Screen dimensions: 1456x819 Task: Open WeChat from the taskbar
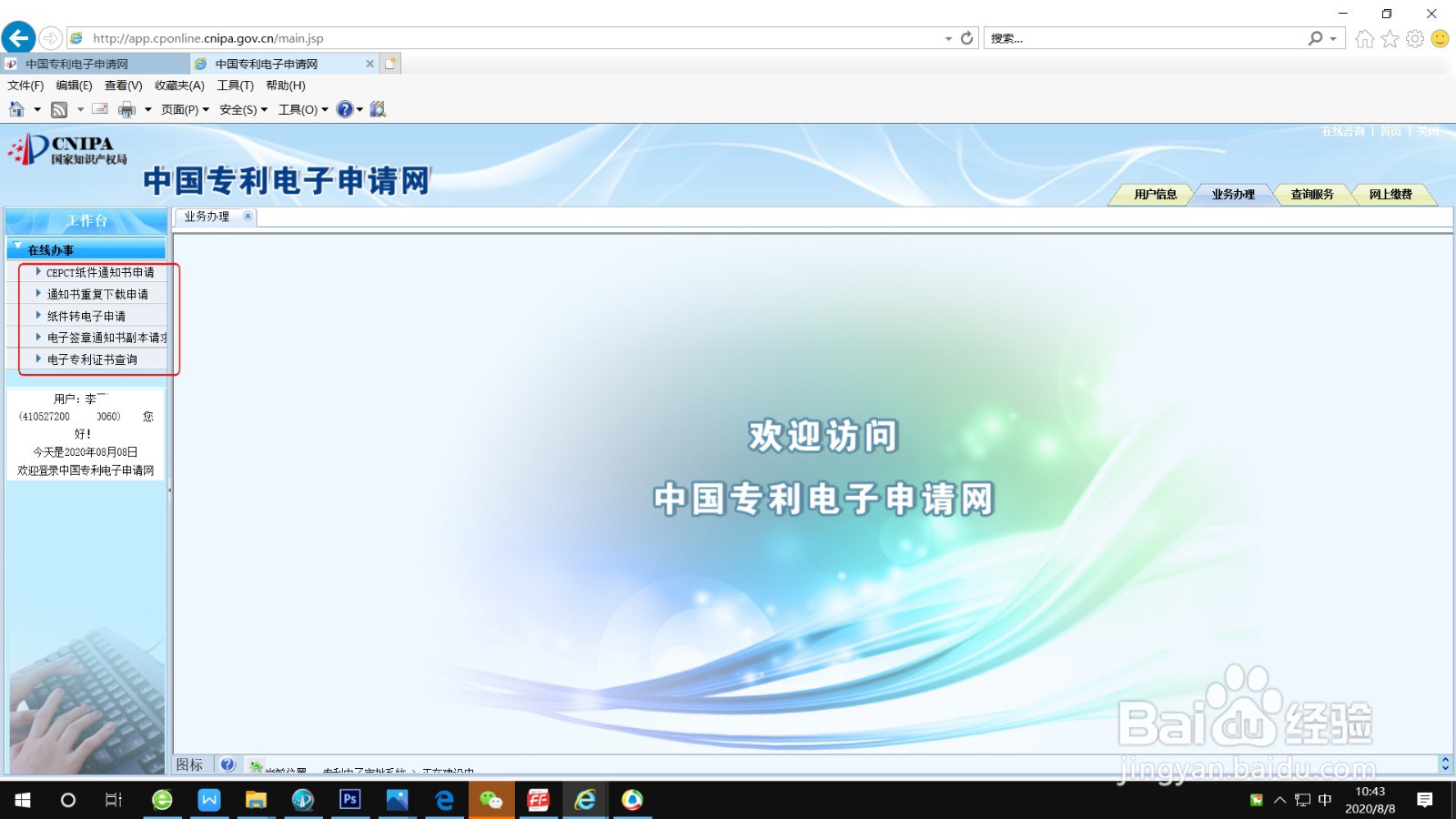pos(491,800)
